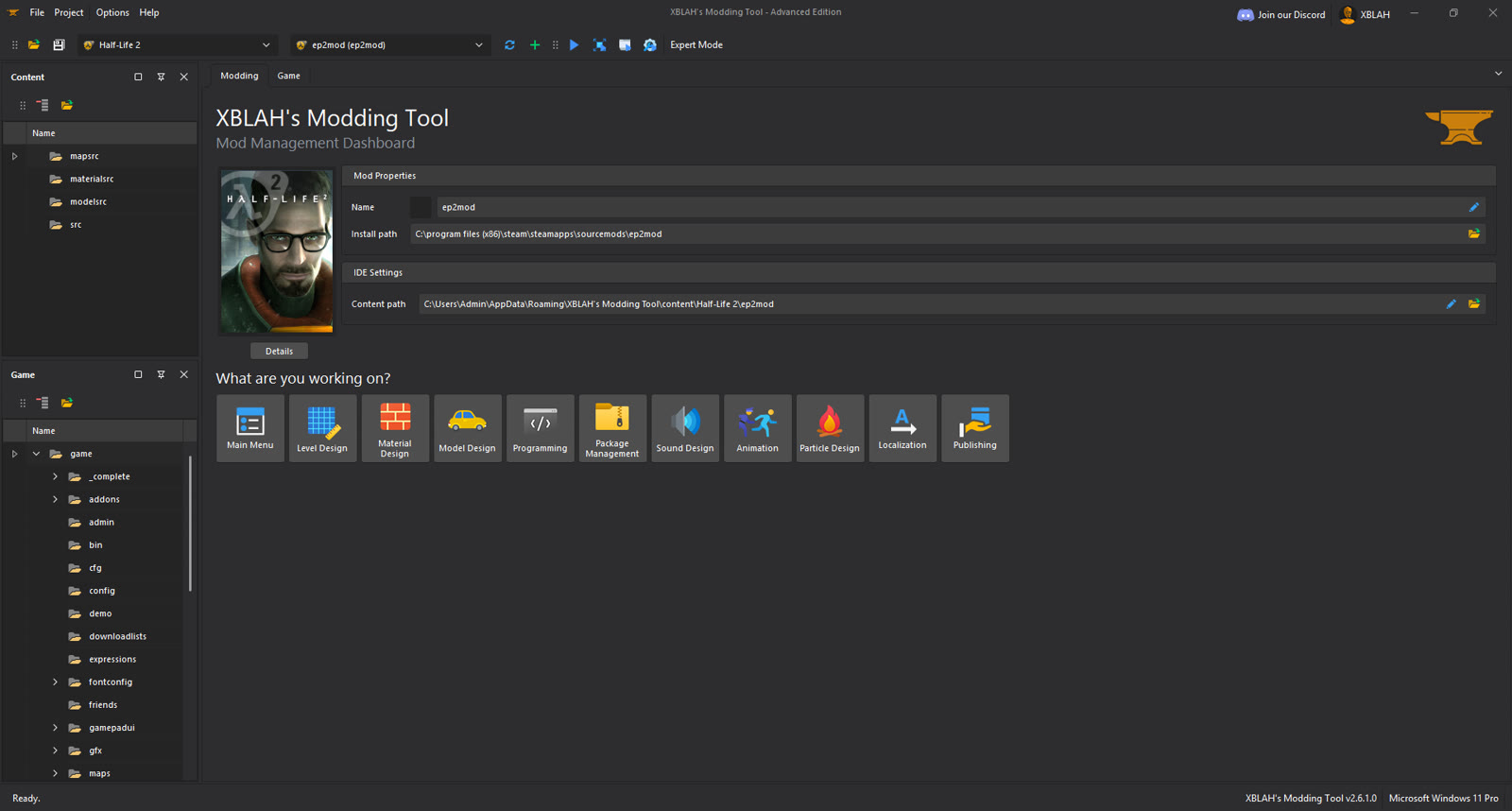Go to the Programming tile
This screenshot has width=1512, height=811.
[541, 428]
